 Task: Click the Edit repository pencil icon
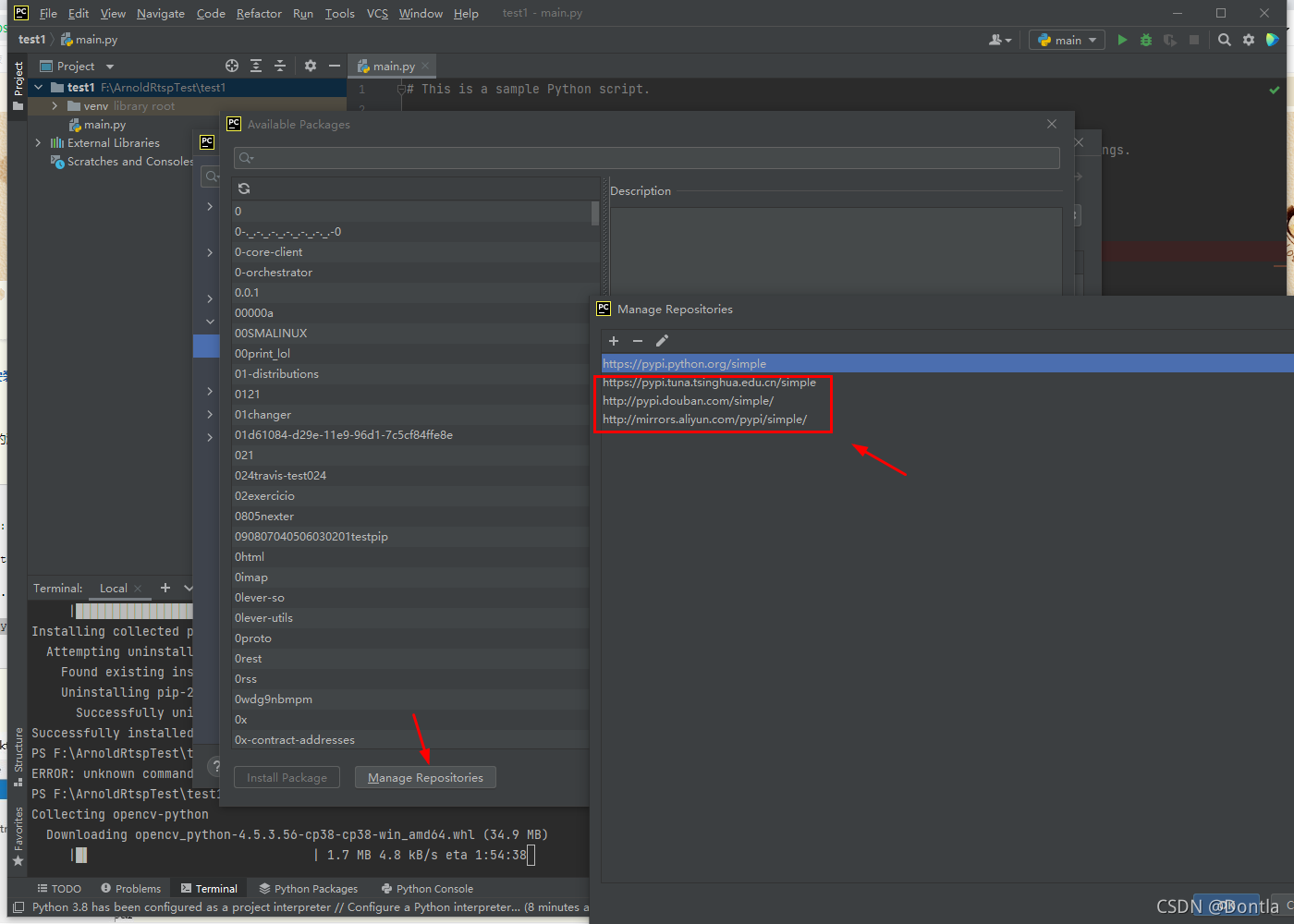point(662,341)
